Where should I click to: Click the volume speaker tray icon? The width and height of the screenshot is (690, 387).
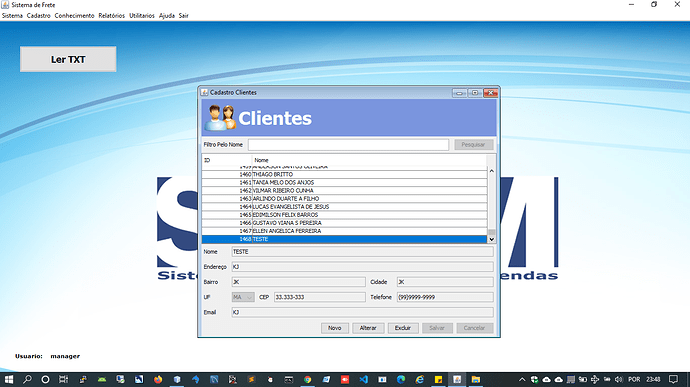click(x=619, y=379)
